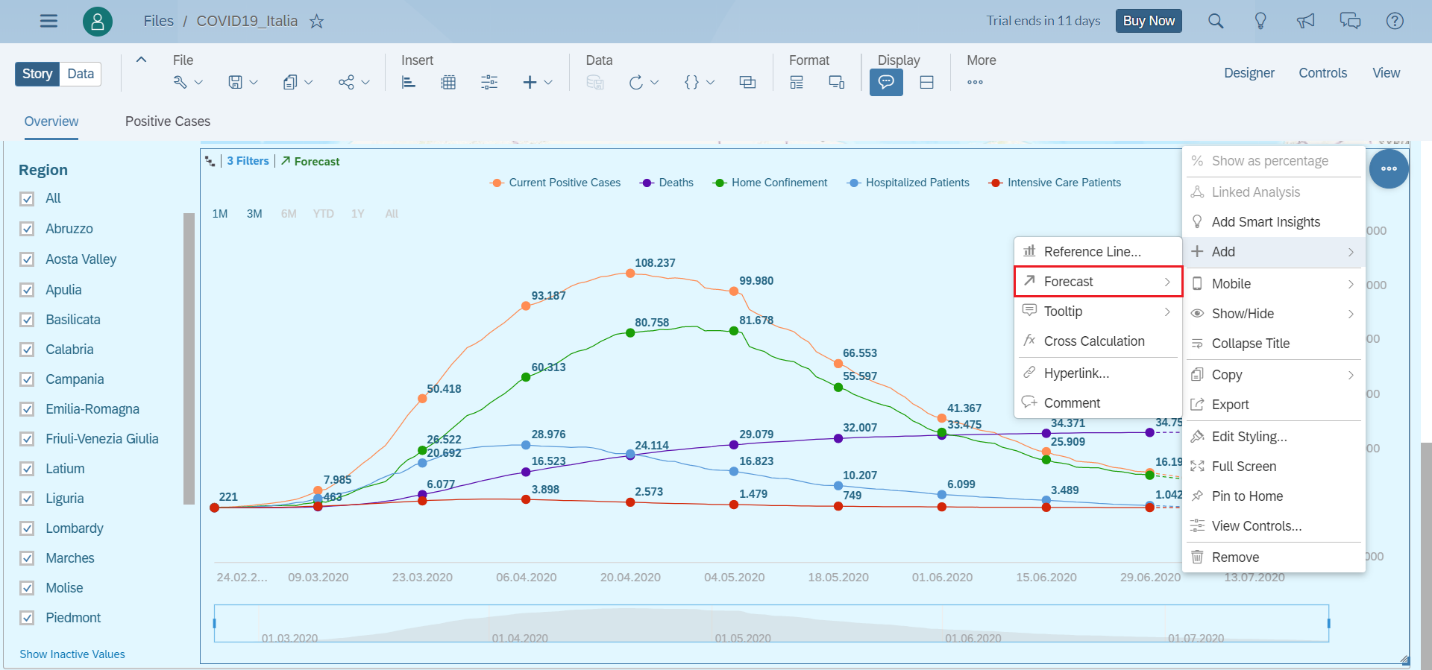Insert a chart with the bar chart icon
The width and height of the screenshot is (1432, 670).
[409, 82]
